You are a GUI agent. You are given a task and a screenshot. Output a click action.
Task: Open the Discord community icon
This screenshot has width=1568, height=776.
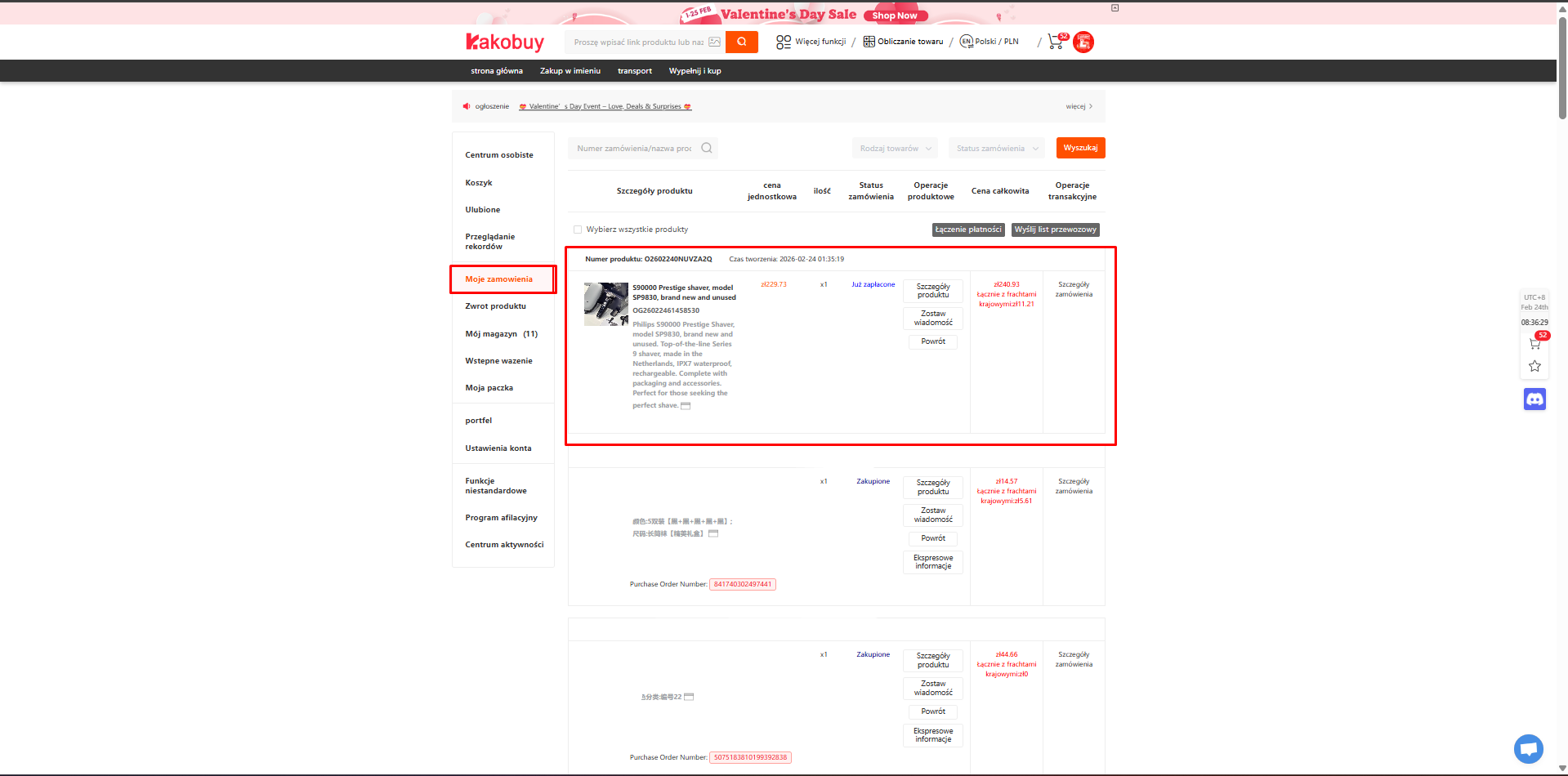click(x=1534, y=399)
